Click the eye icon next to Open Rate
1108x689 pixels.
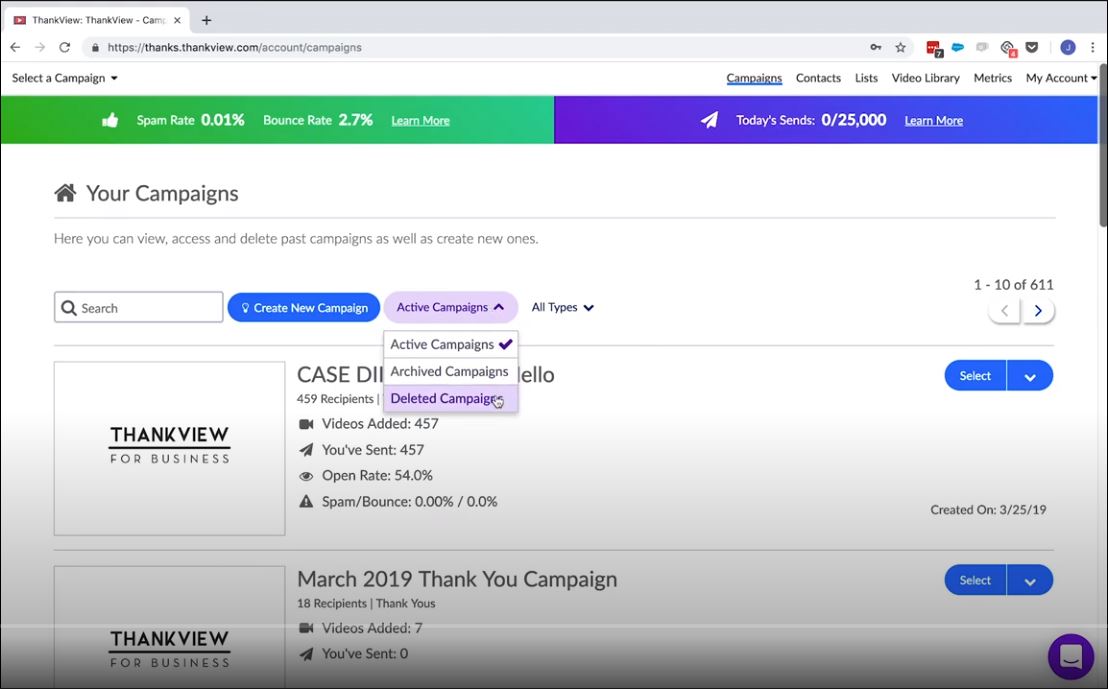(x=306, y=475)
